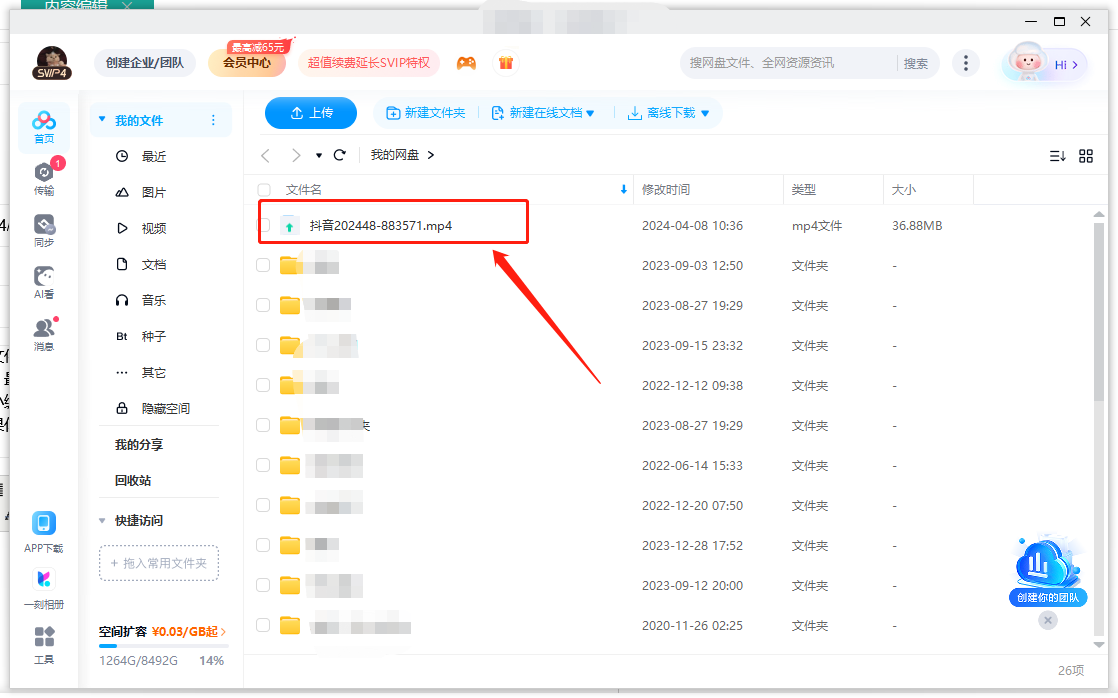The height and width of the screenshot is (698, 1118).
Task: Open 消息 messages in sidebar
Action: (x=44, y=333)
